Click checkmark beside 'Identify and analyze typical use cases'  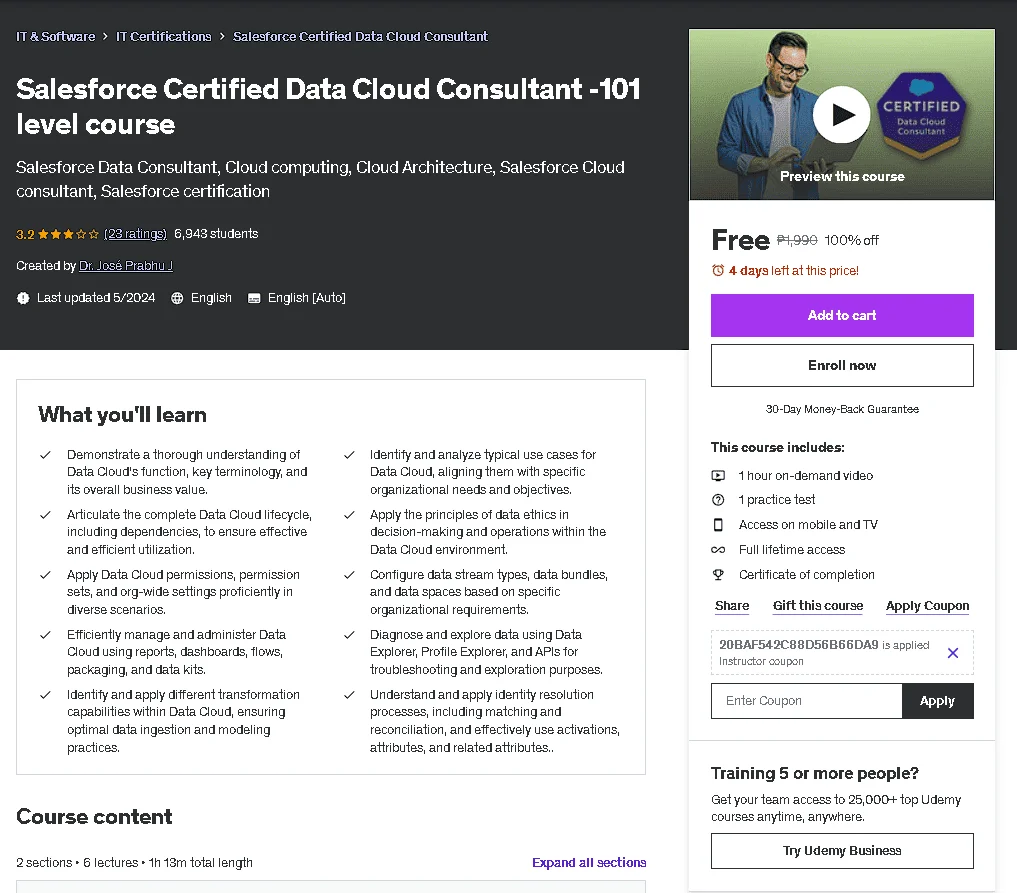349,455
